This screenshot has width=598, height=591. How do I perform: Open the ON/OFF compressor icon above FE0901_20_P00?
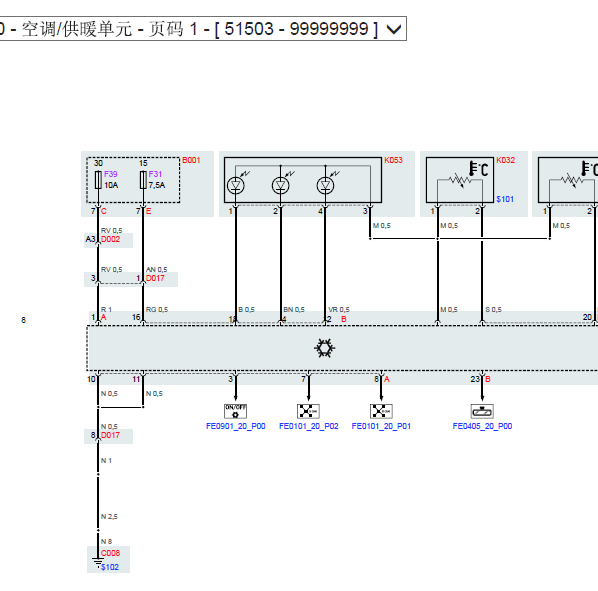pyautogui.click(x=235, y=411)
